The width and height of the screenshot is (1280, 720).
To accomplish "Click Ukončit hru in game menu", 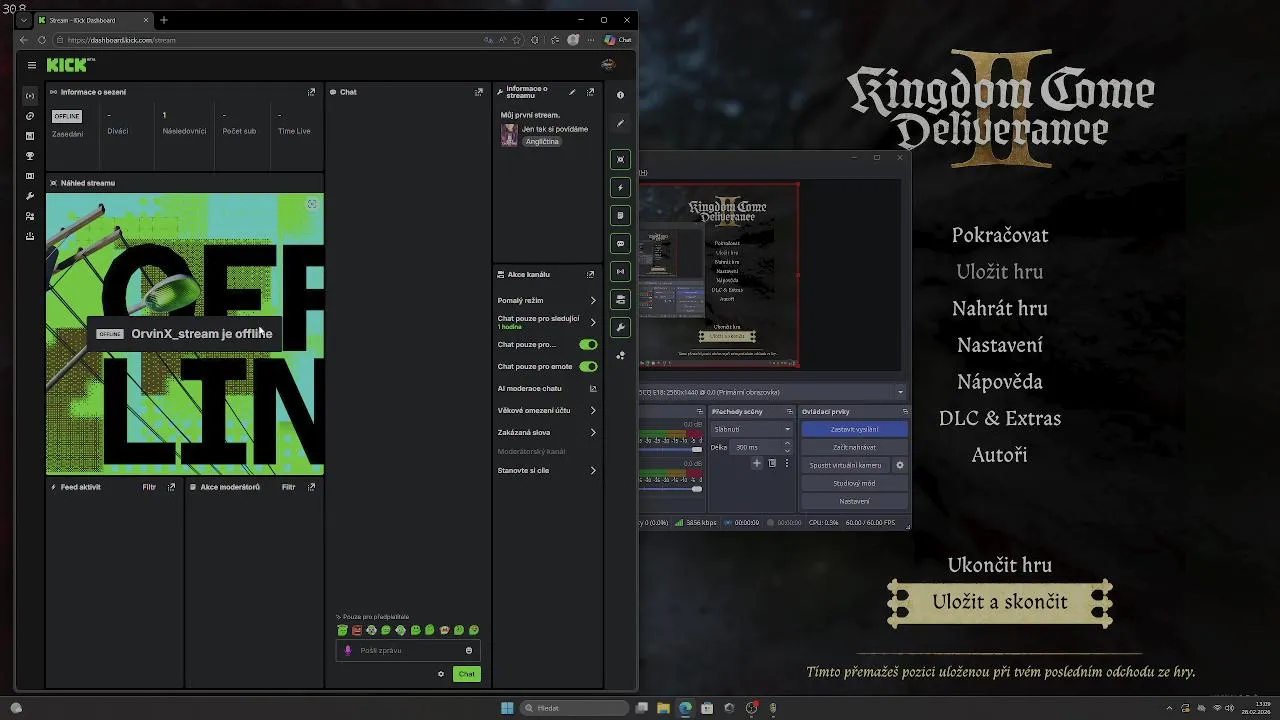I will point(1000,565).
